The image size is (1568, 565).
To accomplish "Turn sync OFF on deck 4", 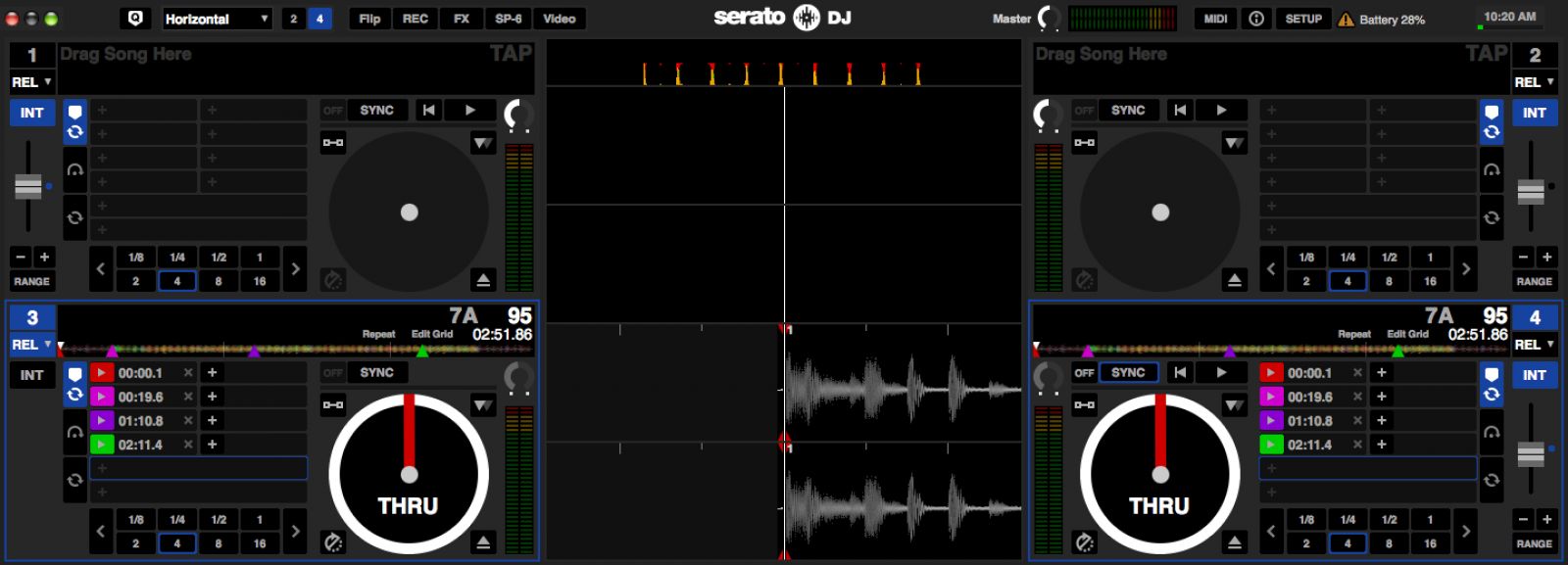I will pos(1084,373).
